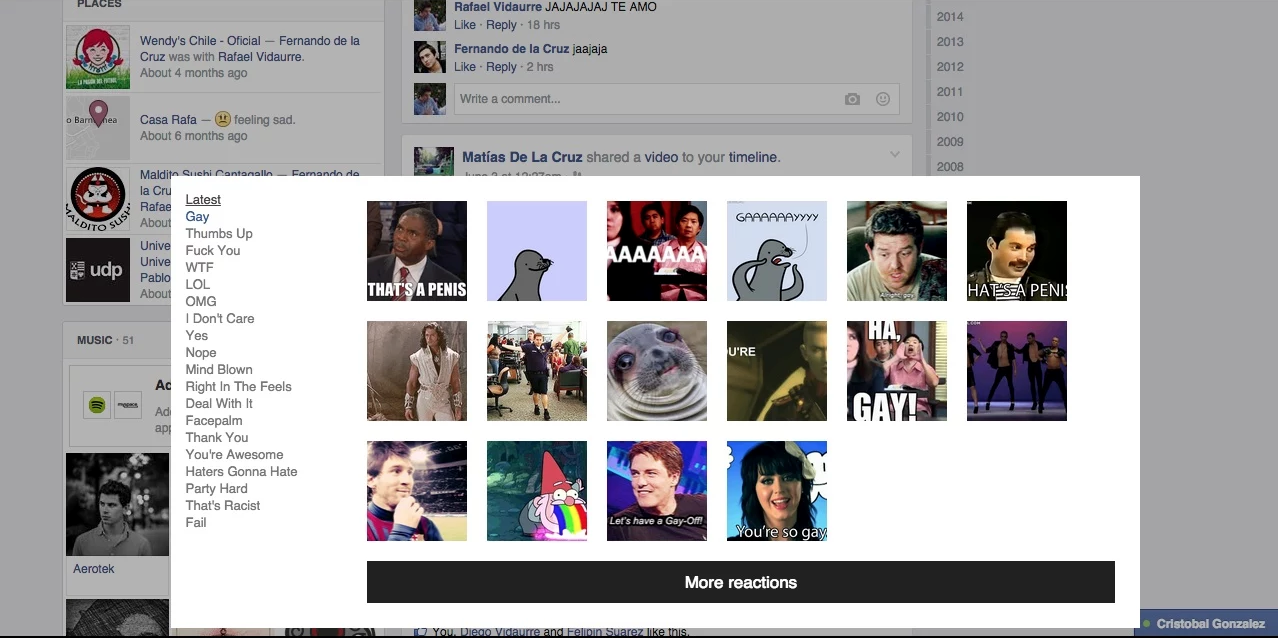
Task: Open the Aerotek music page
Action: [x=94, y=569]
